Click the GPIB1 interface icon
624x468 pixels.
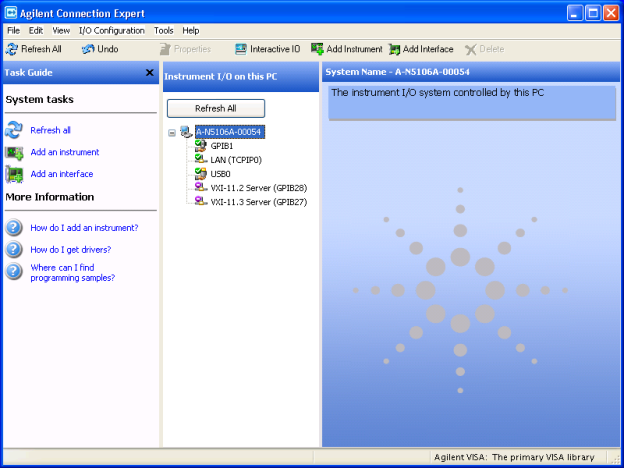coord(201,146)
